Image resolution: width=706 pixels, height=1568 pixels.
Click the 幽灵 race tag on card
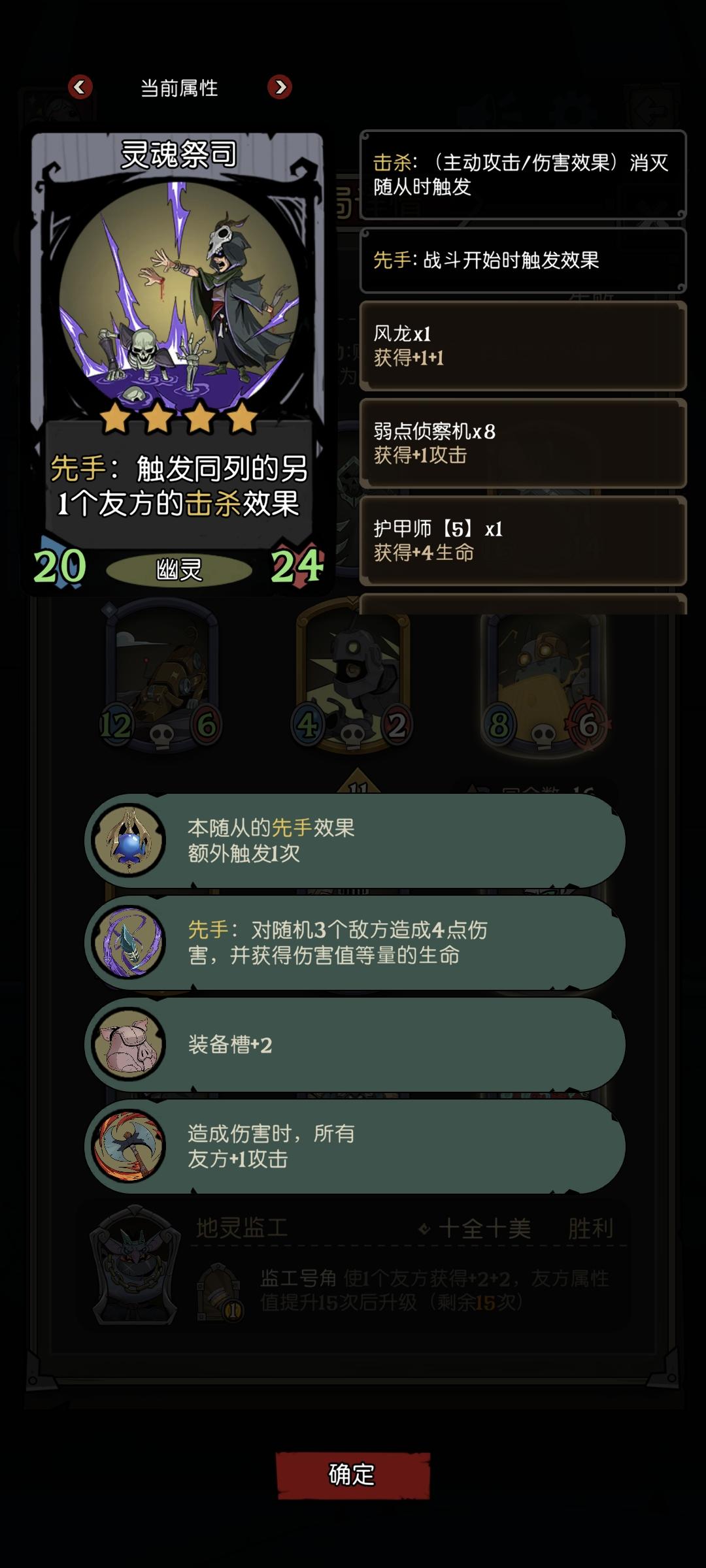point(178,570)
